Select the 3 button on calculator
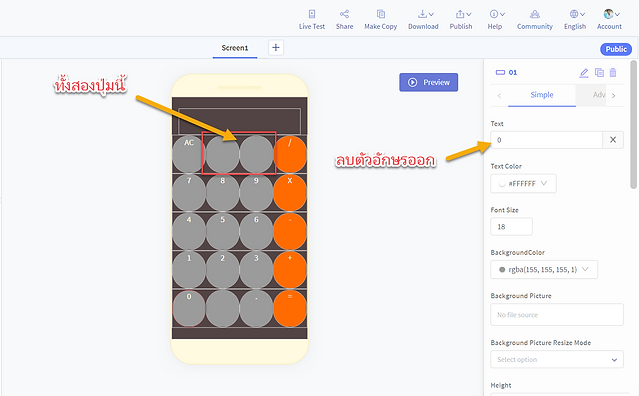The width and height of the screenshot is (639, 396). [256, 270]
